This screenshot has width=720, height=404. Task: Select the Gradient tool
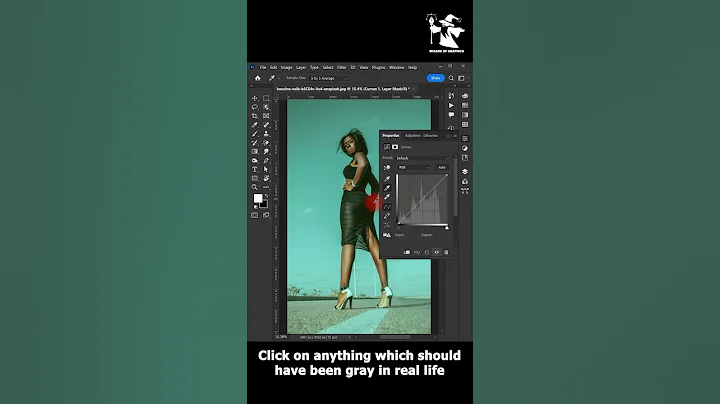[255, 152]
